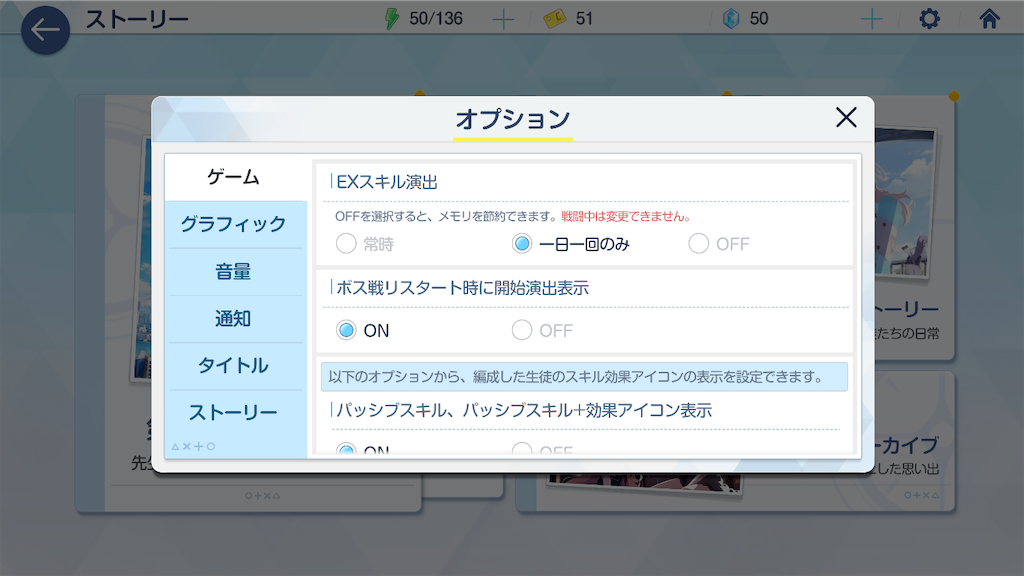Click the energy value 50/136
Screen dimensions: 1024x576
pyautogui.click(x=436, y=18)
